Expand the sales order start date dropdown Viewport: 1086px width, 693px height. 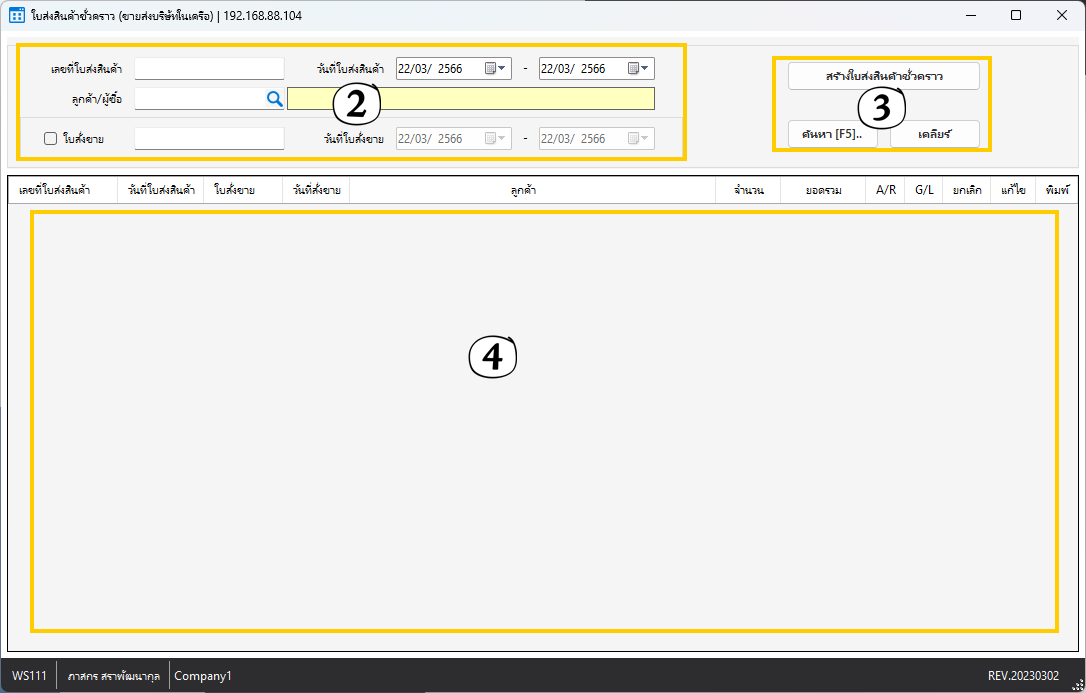[502, 139]
